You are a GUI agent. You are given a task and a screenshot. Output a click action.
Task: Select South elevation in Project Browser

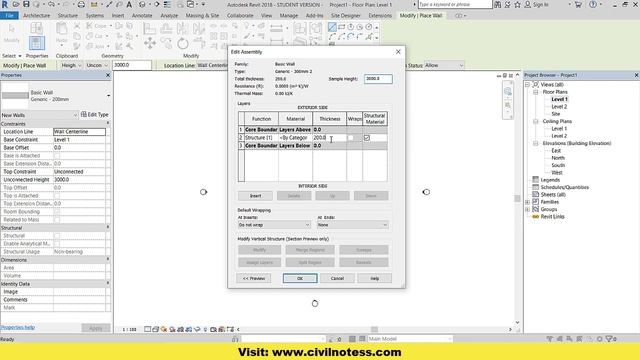[558, 165]
